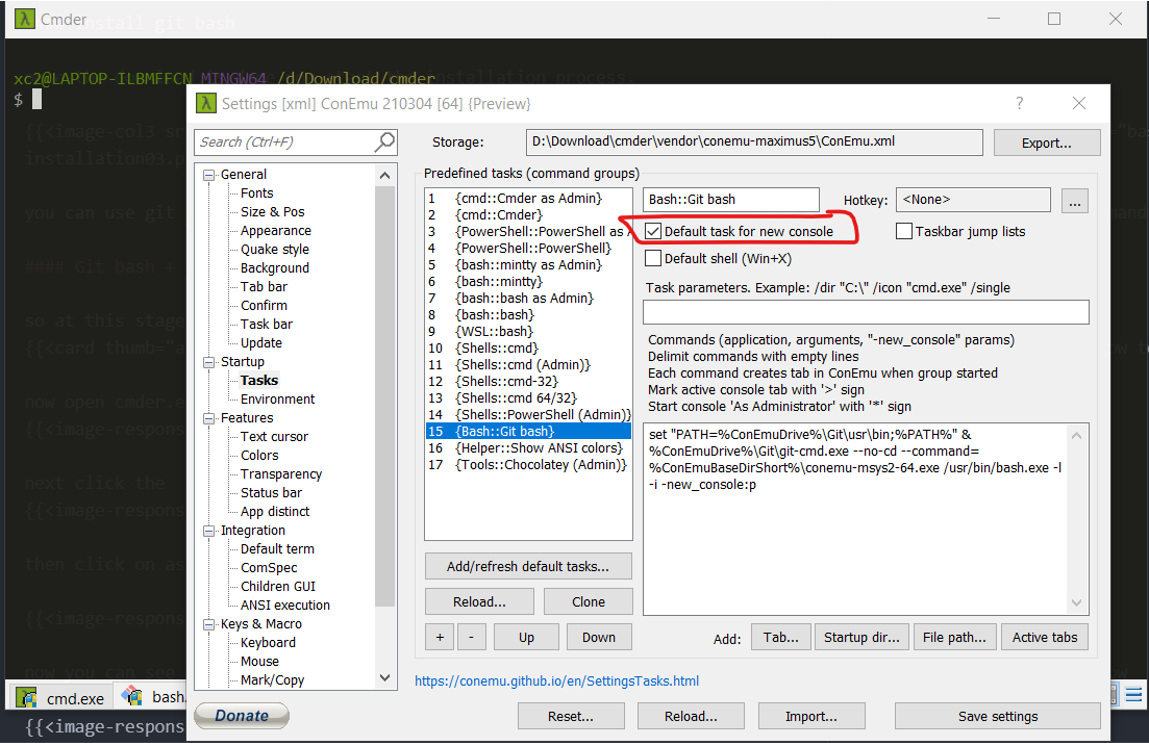Collapse the Startup tree node
The width and height of the screenshot is (1149, 743).
(210, 362)
